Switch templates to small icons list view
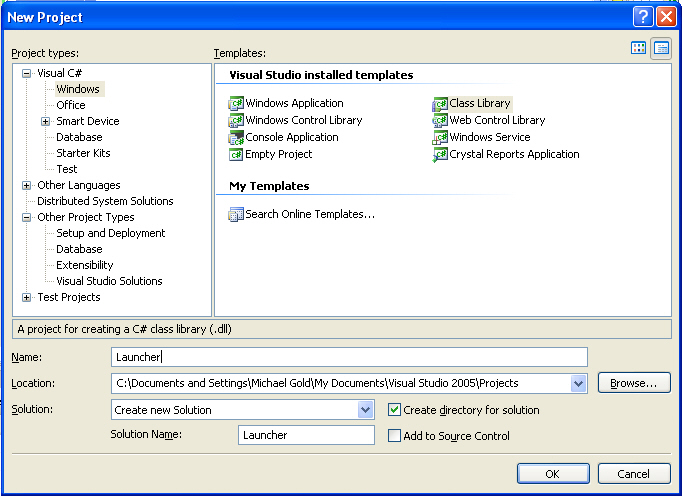This screenshot has width=682, height=496. 661,48
